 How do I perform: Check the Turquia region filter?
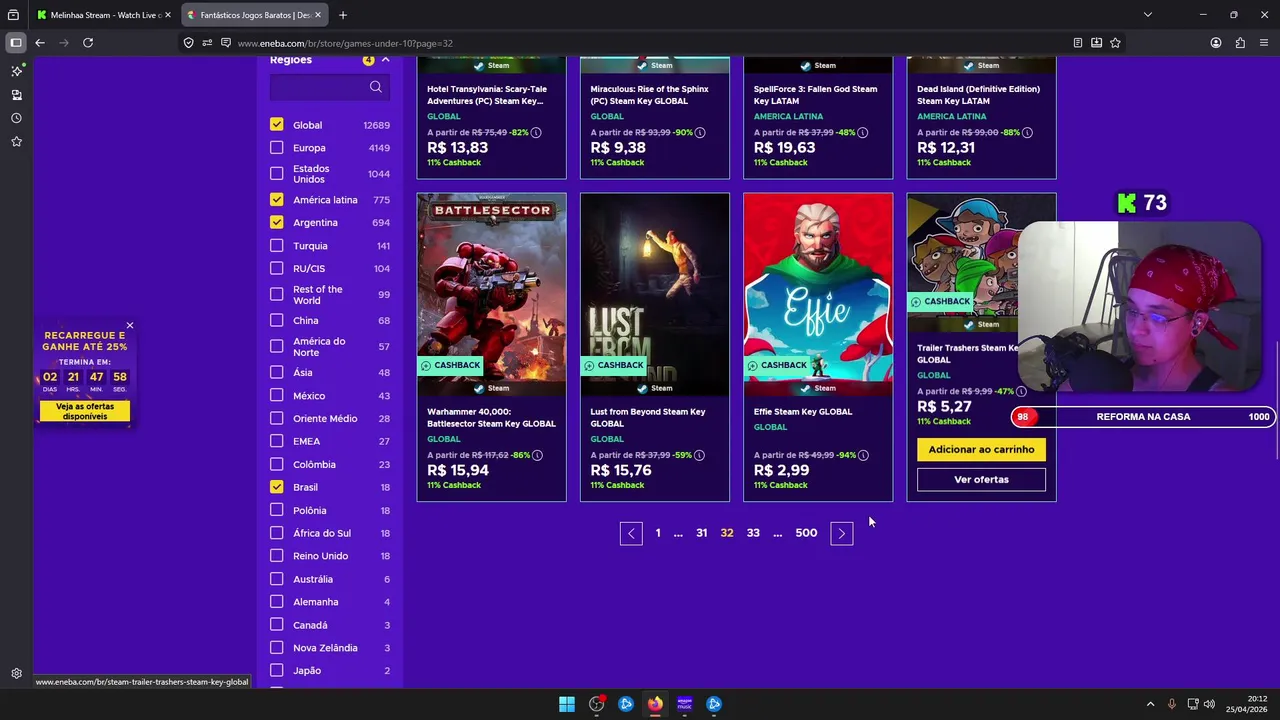[x=276, y=246]
